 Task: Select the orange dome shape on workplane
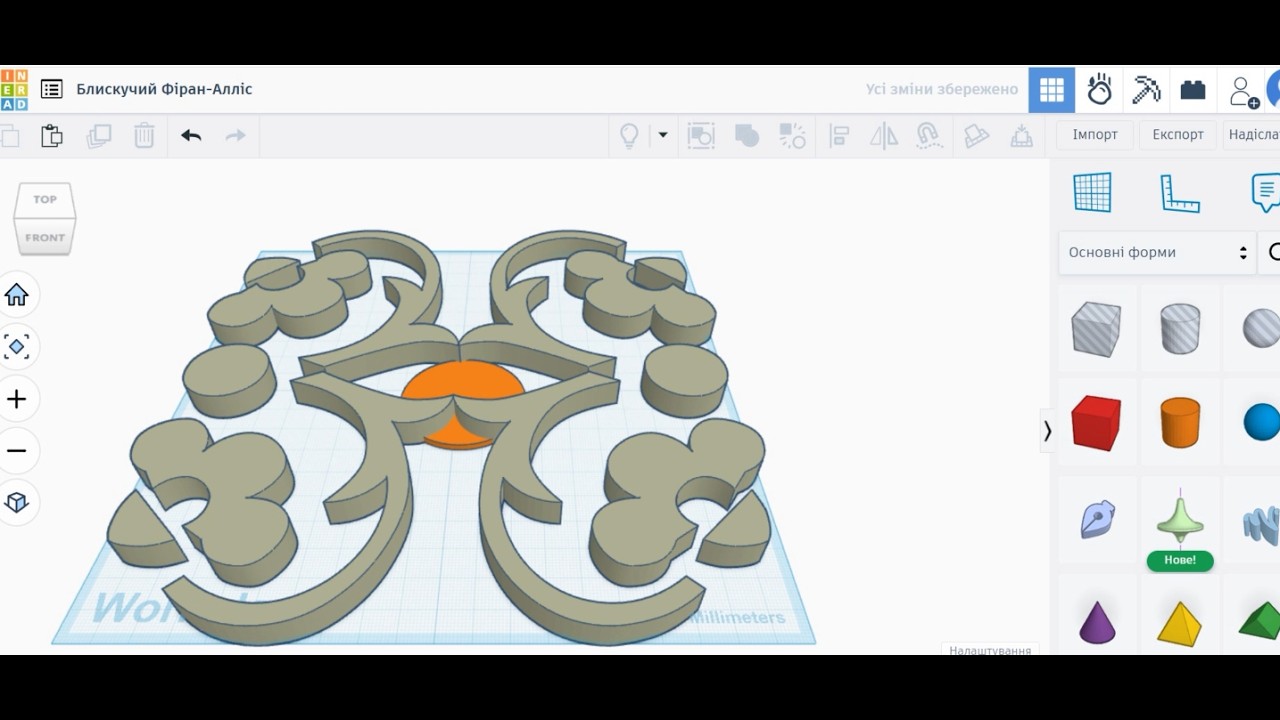(x=463, y=381)
